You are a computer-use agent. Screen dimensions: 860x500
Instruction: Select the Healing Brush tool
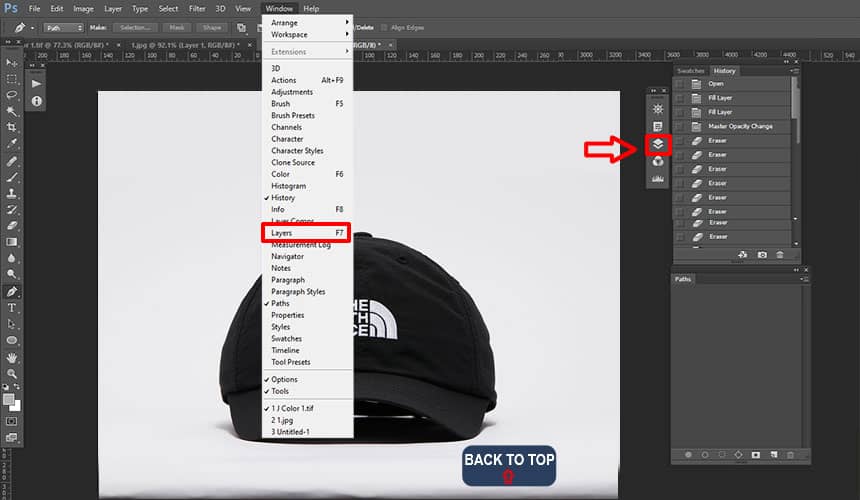click(12, 161)
